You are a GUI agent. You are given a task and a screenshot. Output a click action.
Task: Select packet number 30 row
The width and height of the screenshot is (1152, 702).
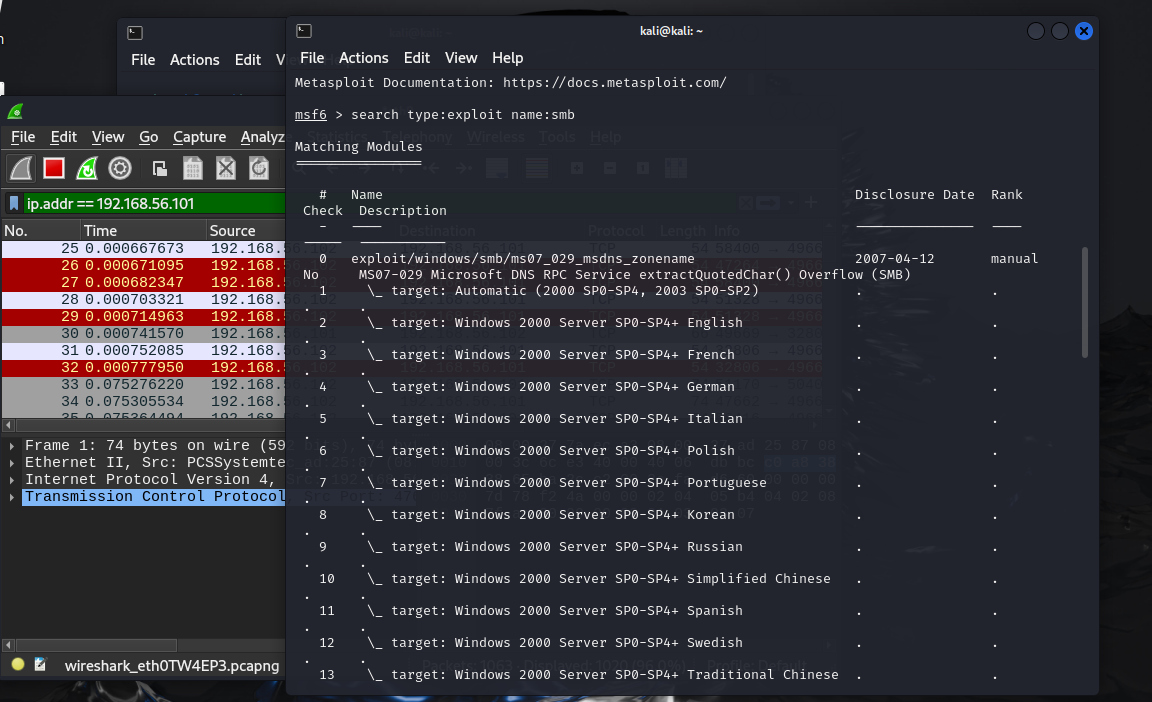143,333
